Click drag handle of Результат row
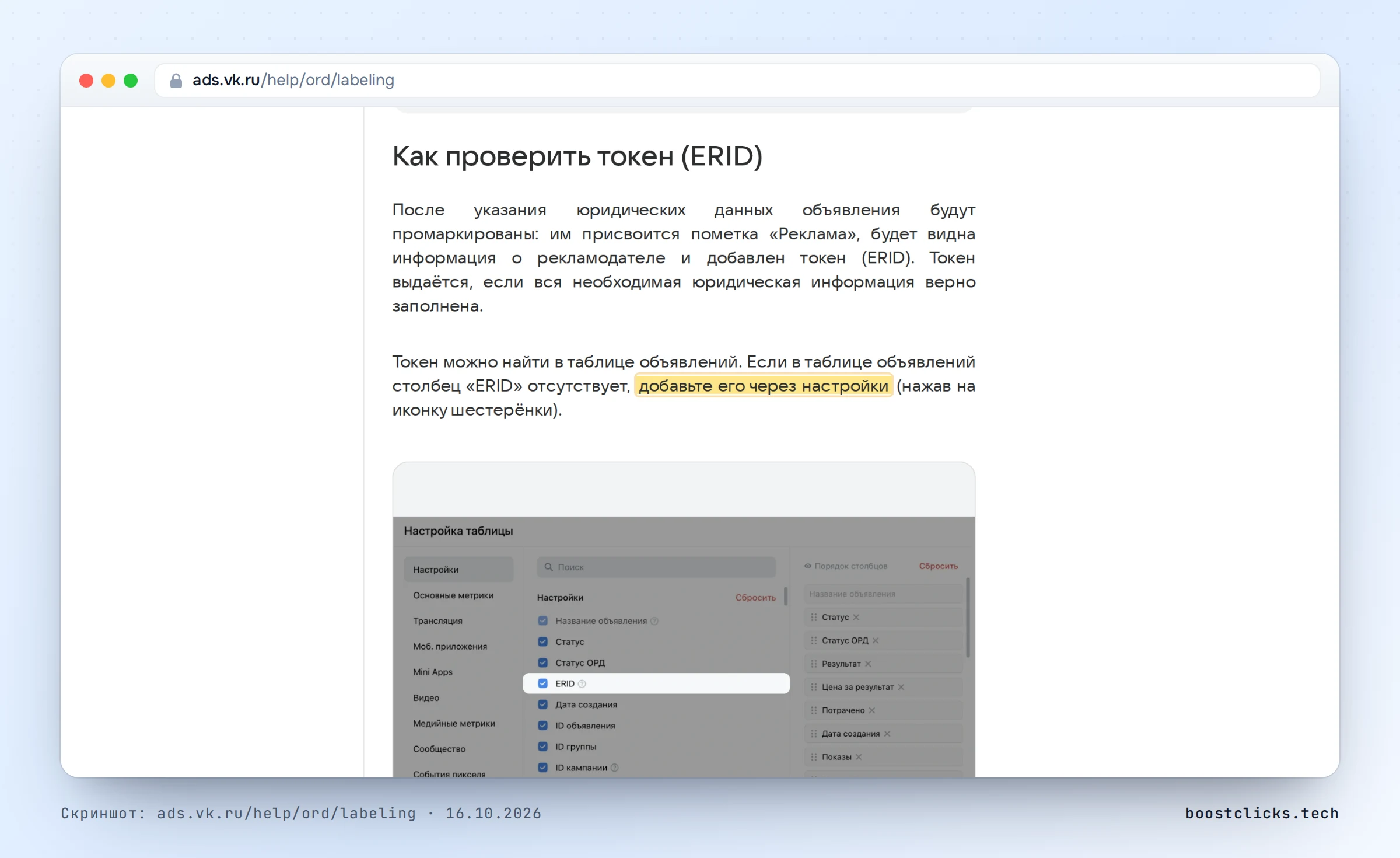1400x858 pixels. pos(814,664)
